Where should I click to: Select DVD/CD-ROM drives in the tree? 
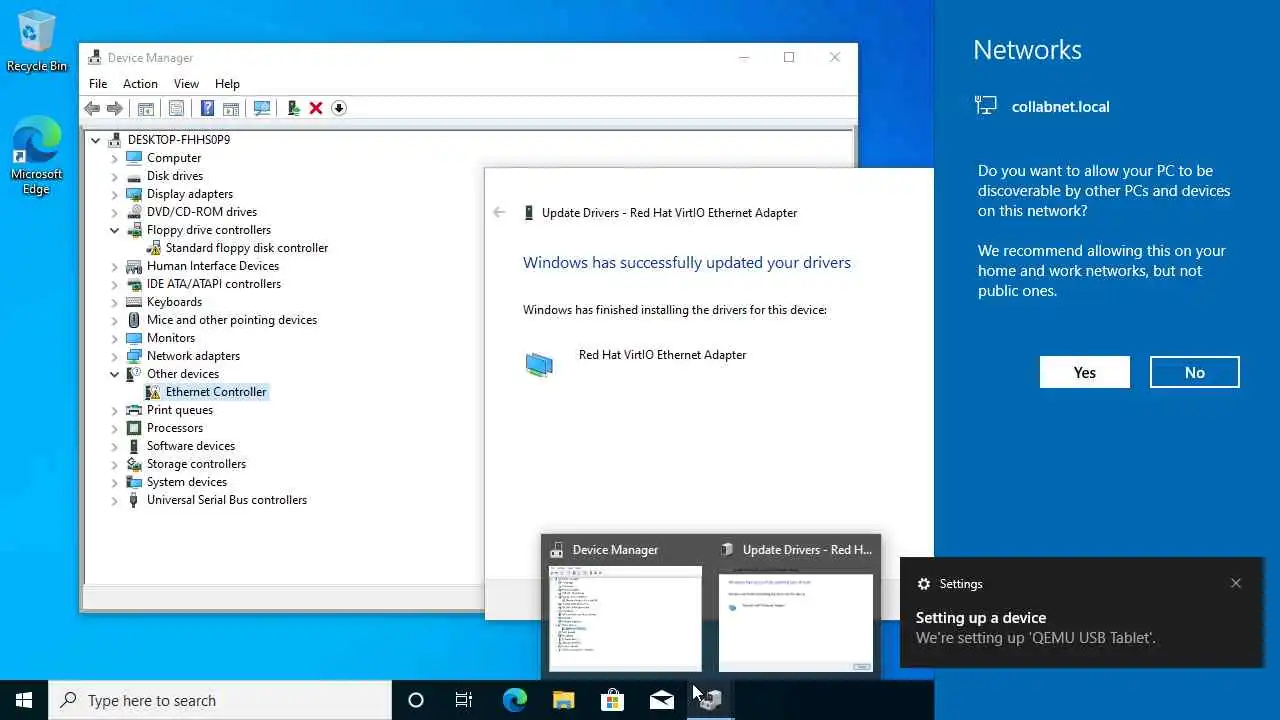(202, 212)
